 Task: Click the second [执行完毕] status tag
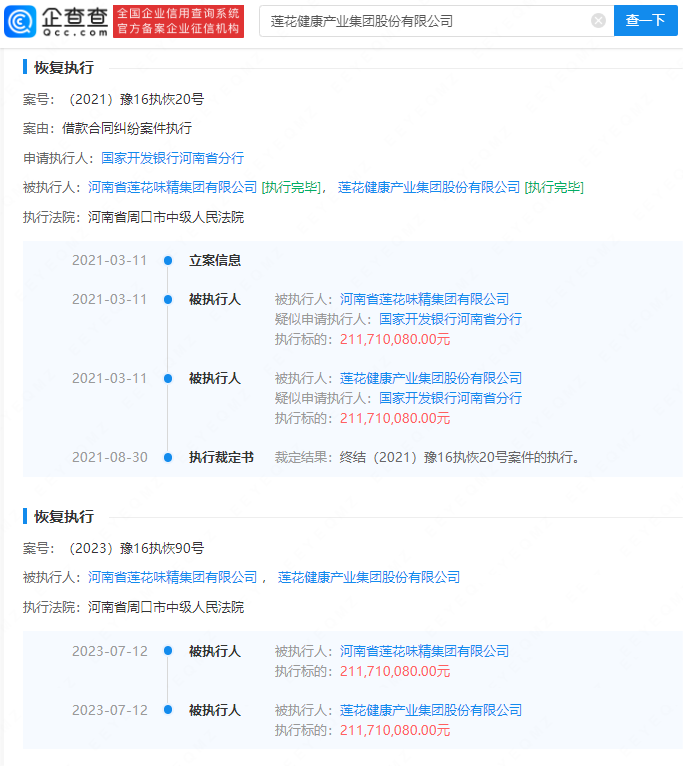pyautogui.click(x=554, y=188)
